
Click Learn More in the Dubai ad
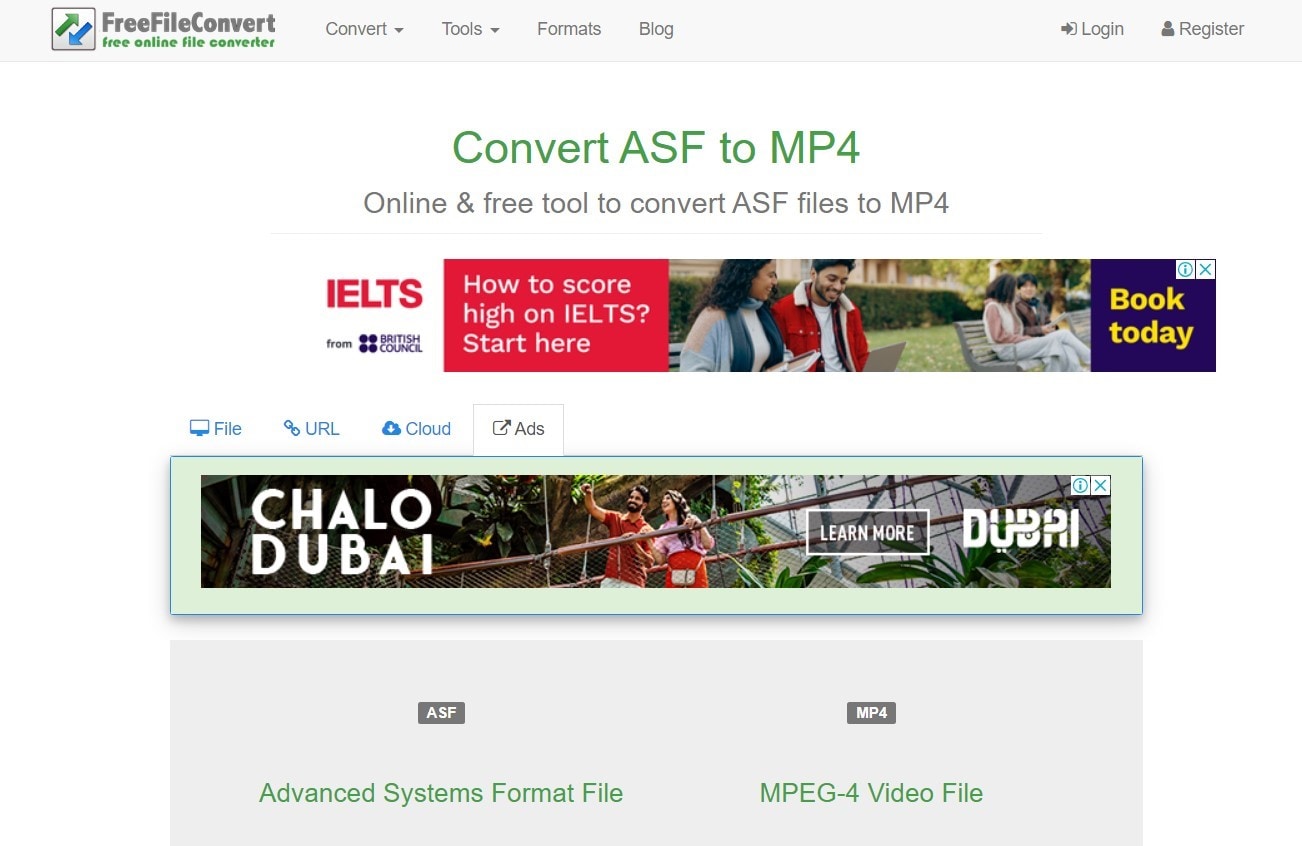[868, 532]
